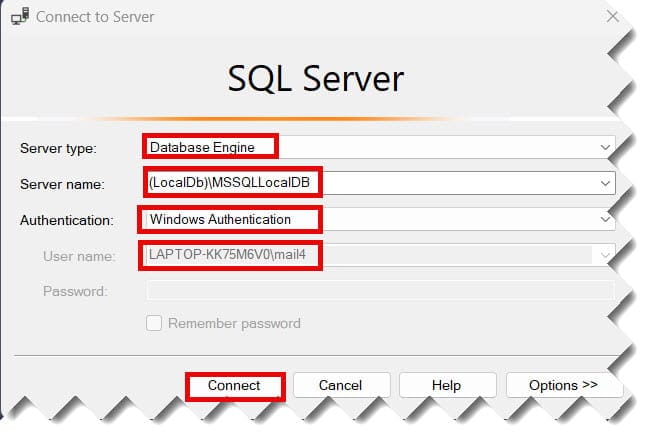
Task: Click the Remember password label text
Action: coord(234,323)
